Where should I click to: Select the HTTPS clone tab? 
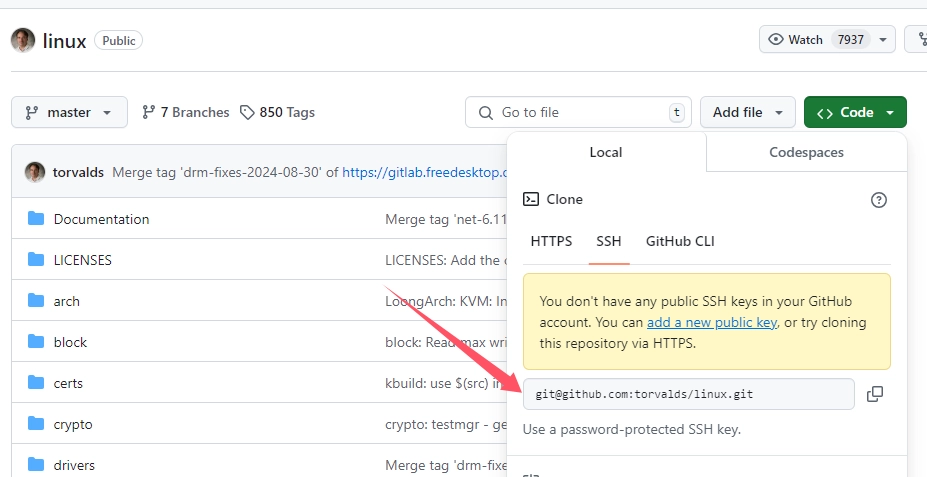(551, 241)
